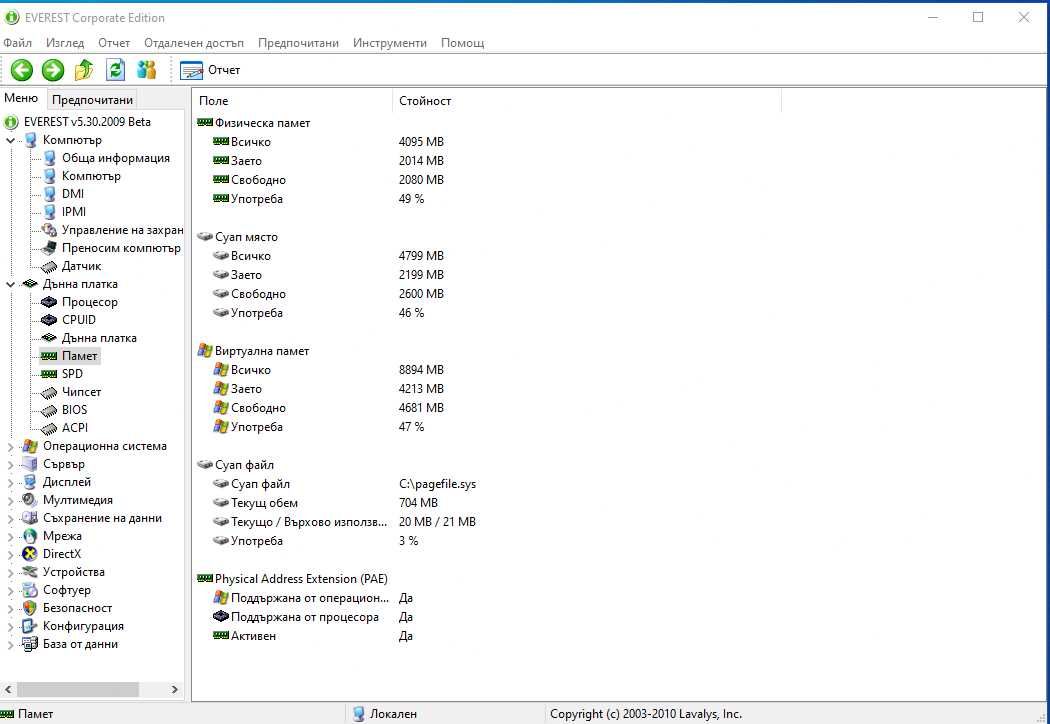Click Локален in the status bar

(393, 714)
